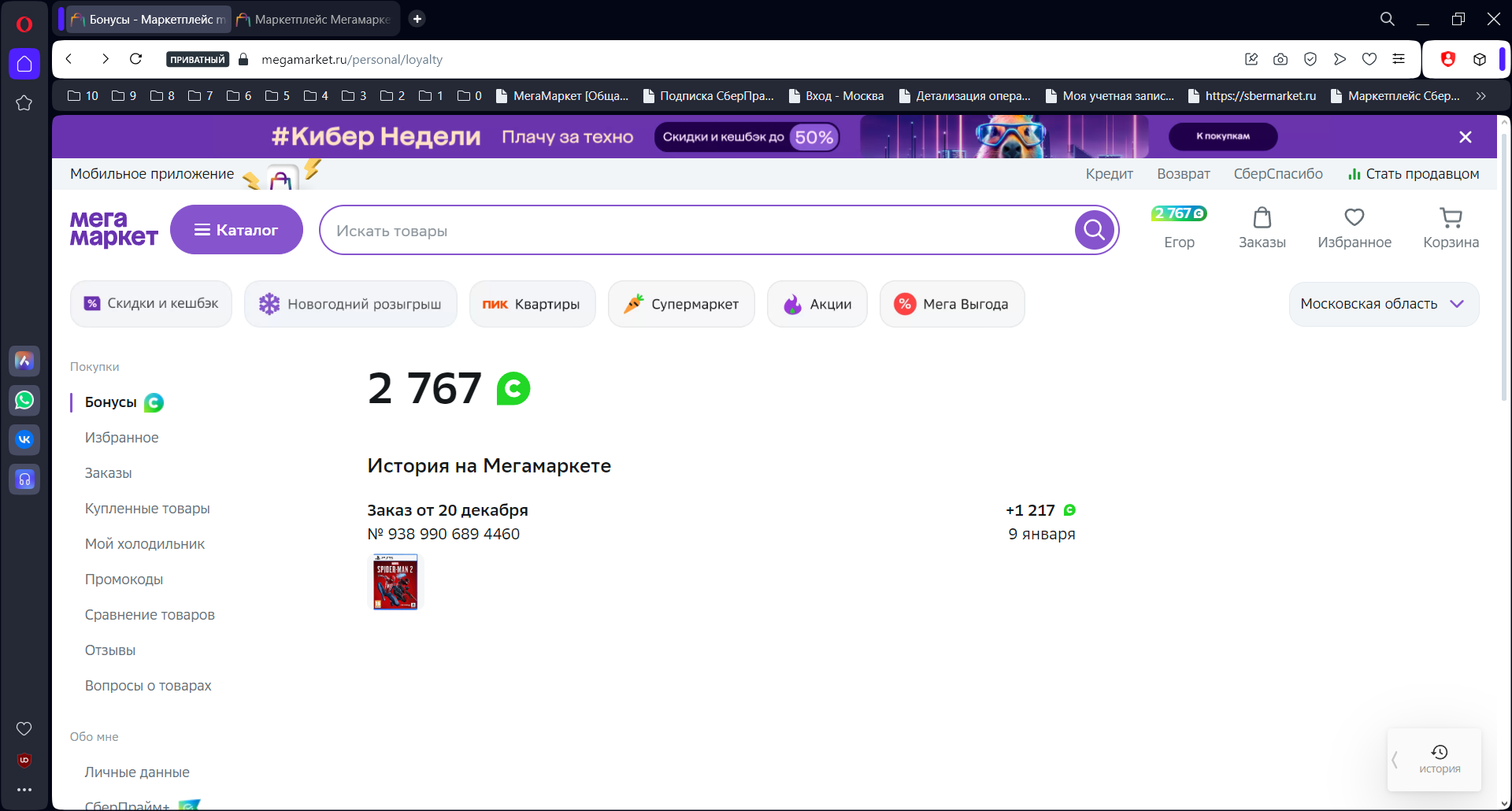Open the история recent items widget
This screenshot has height=811, width=1512.
(x=1440, y=760)
